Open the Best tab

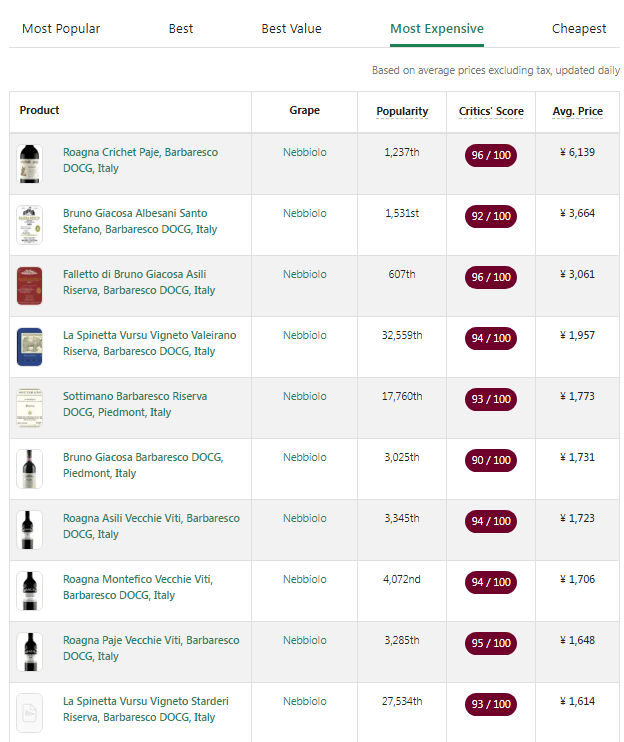coord(181,29)
